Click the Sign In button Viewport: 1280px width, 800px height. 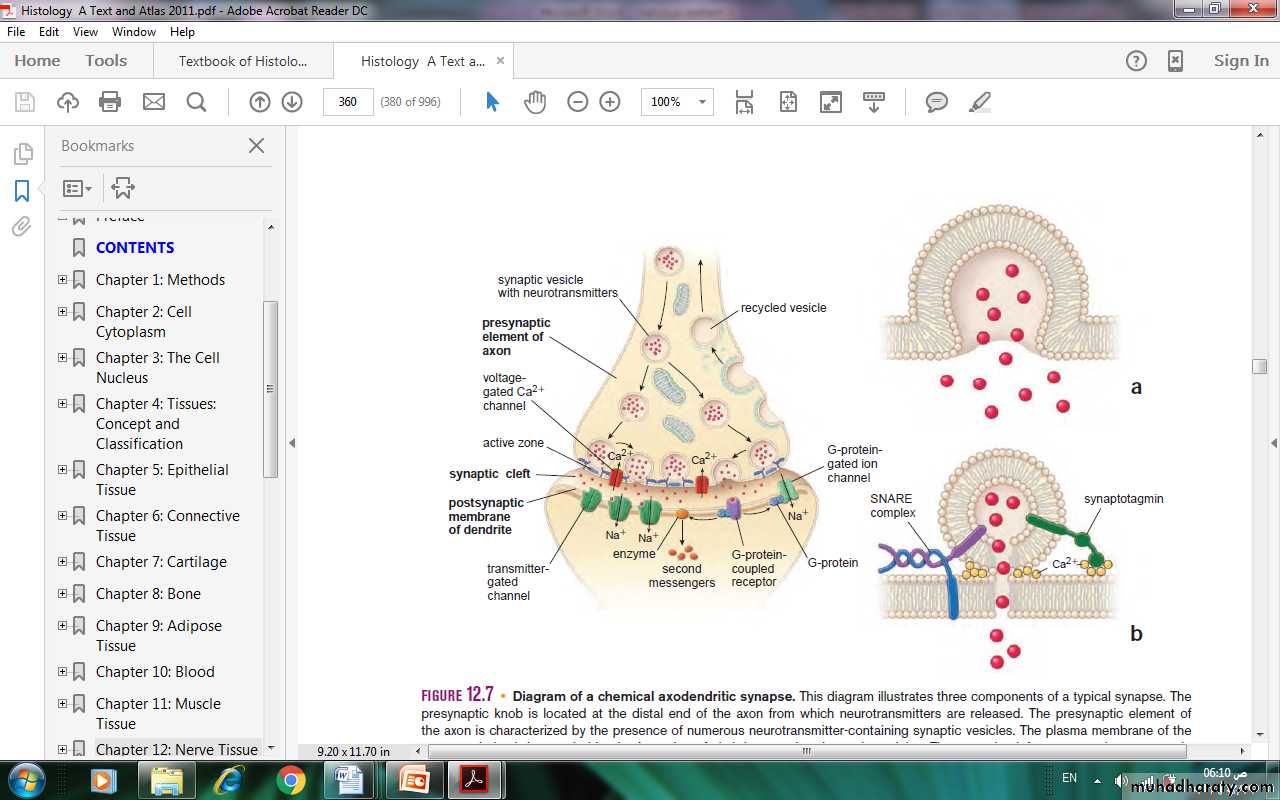point(1241,61)
